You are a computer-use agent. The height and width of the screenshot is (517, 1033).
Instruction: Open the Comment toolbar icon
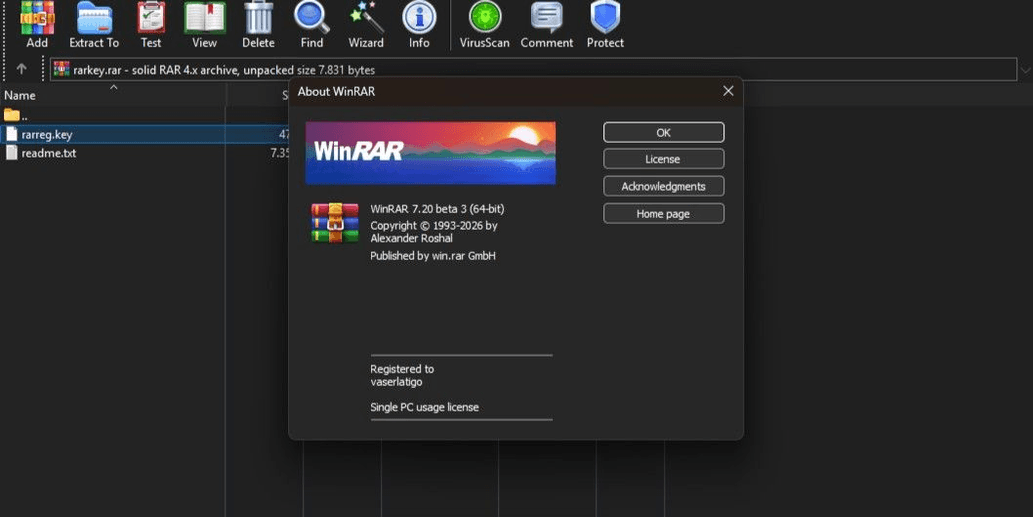pos(547,22)
